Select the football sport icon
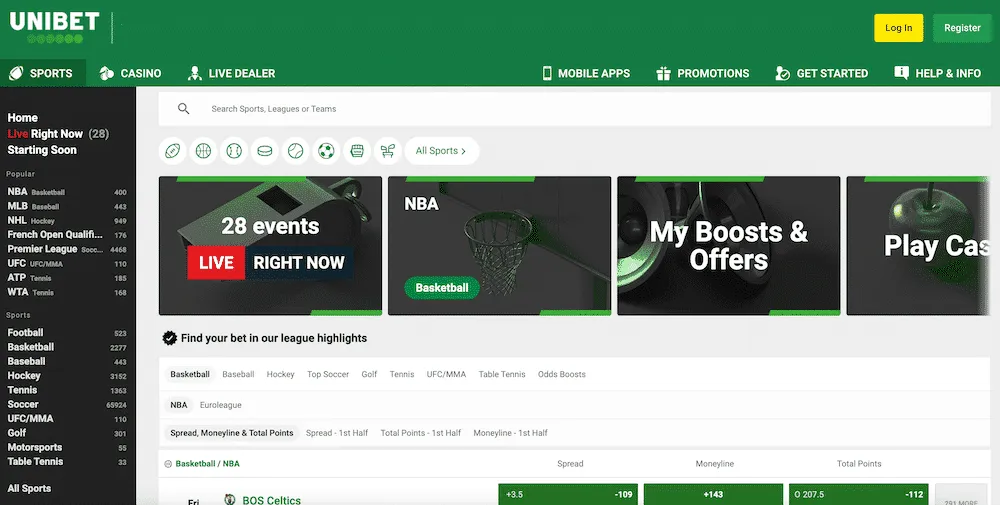This screenshot has height=505, width=1000. (173, 151)
